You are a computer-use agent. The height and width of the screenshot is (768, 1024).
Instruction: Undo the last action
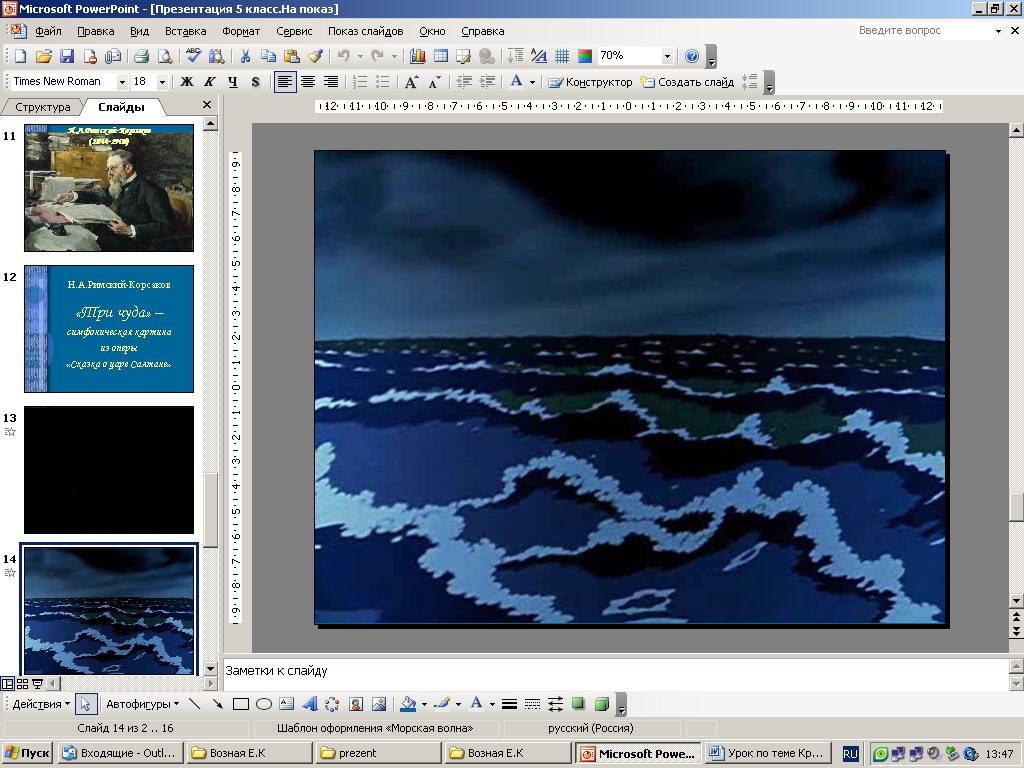[344, 56]
